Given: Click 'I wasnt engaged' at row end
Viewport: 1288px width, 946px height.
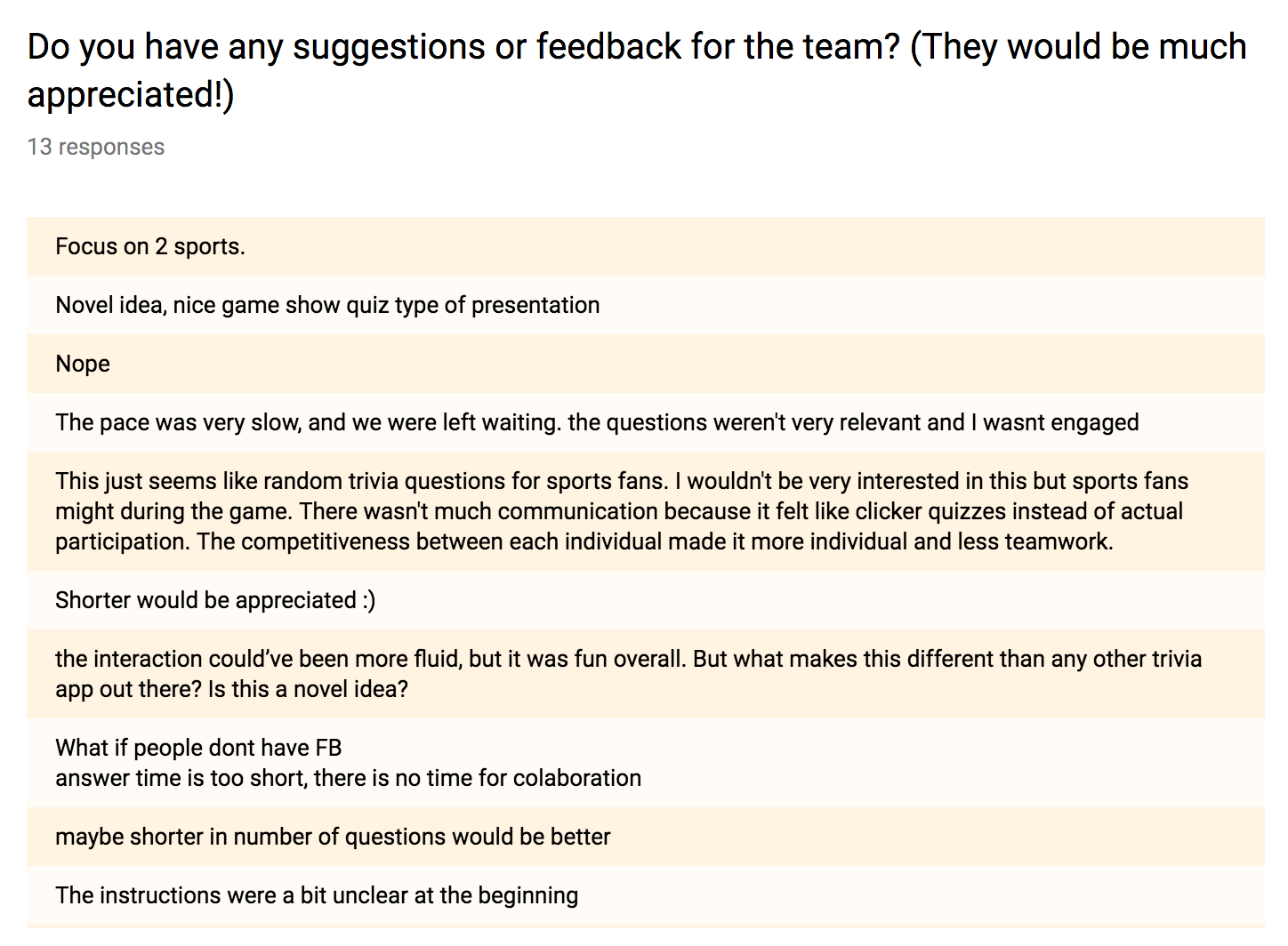Looking at the screenshot, I should click(1055, 422).
